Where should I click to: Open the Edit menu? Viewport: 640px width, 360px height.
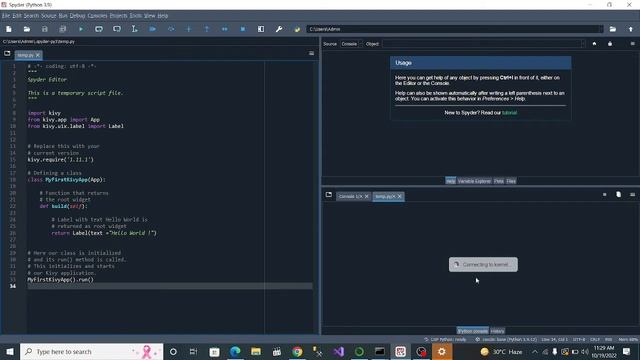[17, 16]
